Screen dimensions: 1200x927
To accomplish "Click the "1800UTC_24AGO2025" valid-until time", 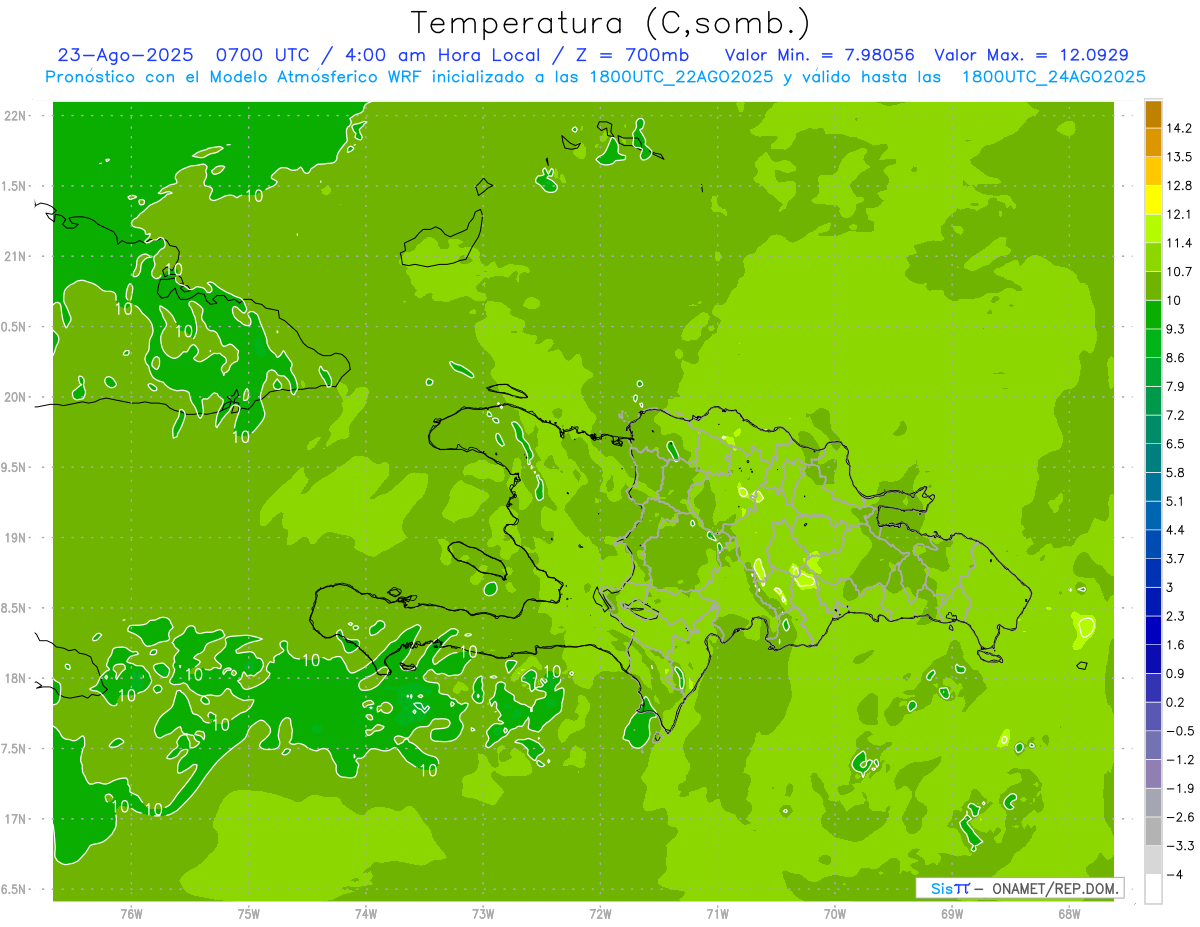I will (1053, 77).
